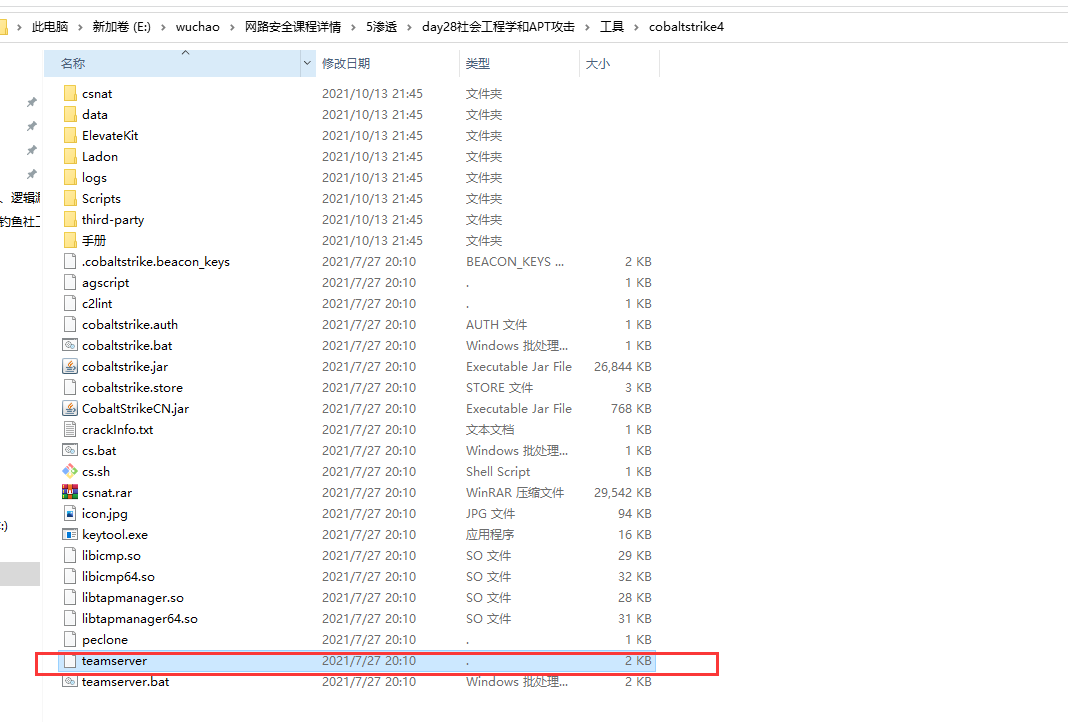Select the highlighted teamserver file
Viewport: 1068px width, 722px height.
tap(114, 661)
